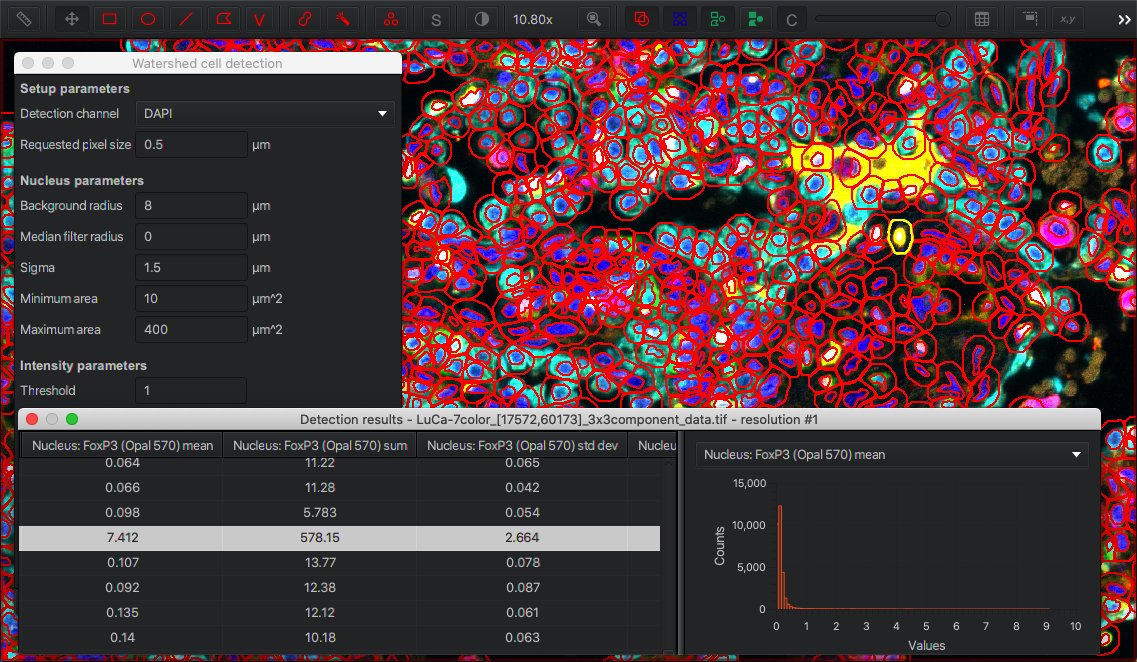Viewport: 1137px width, 662px height.
Task: Select the Wand tool
Action: (343, 19)
